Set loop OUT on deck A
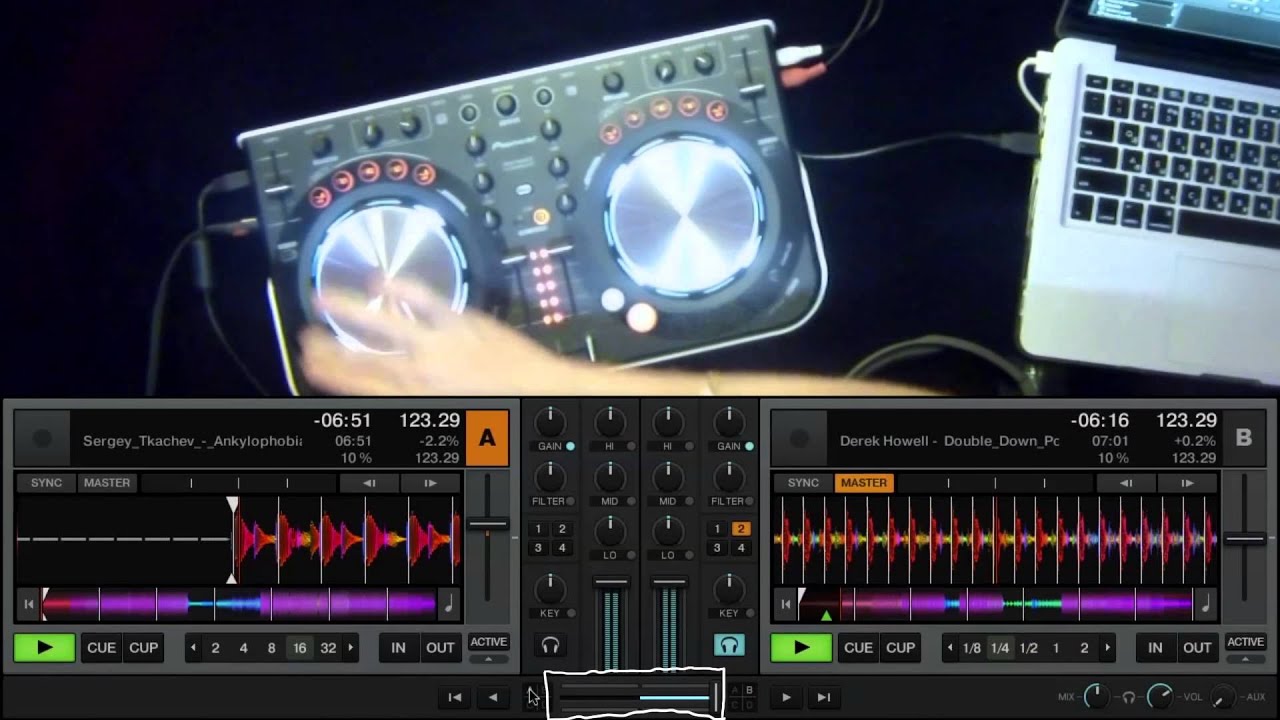The height and width of the screenshot is (720, 1280). click(x=441, y=648)
